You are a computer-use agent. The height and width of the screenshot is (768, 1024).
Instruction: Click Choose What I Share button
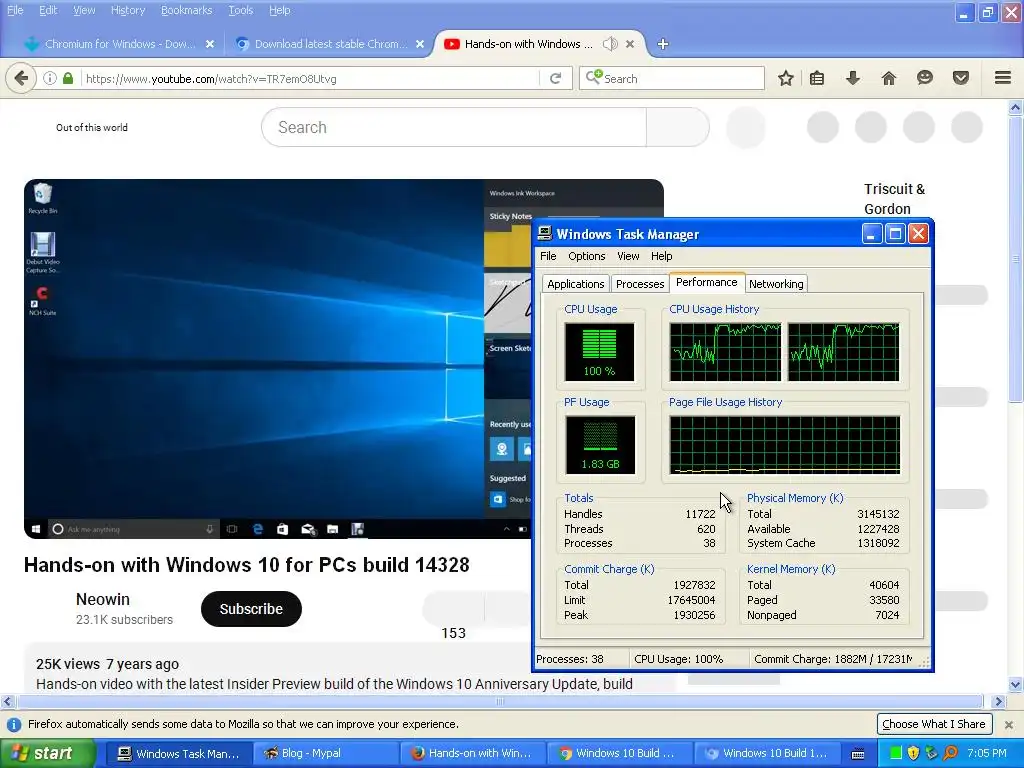pyautogui.click(x=934, y=724)
